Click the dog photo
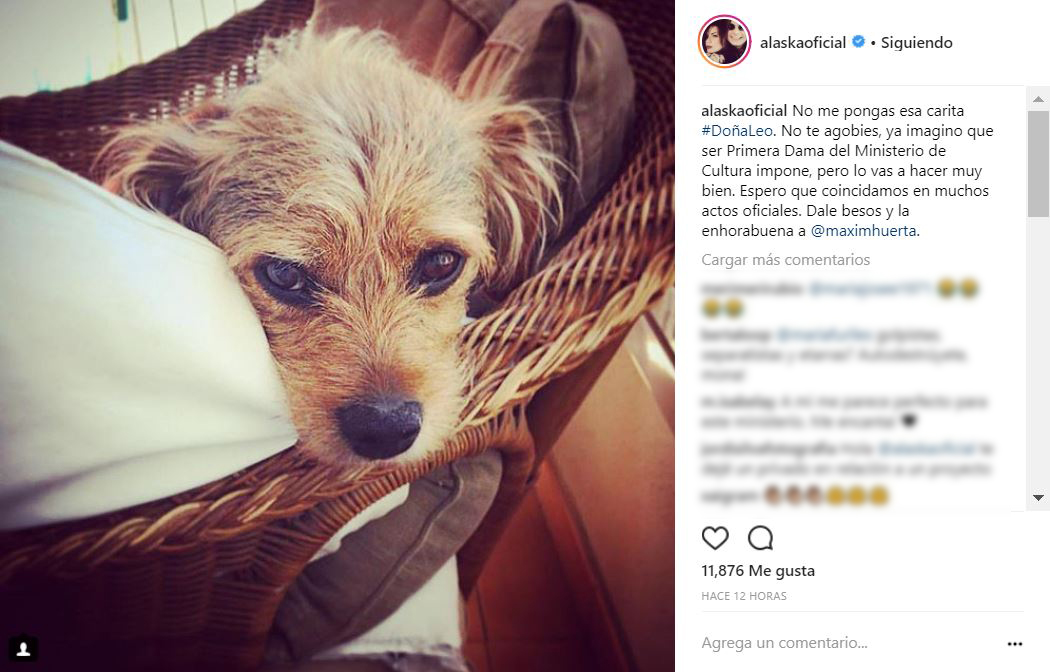 point(338,336)
